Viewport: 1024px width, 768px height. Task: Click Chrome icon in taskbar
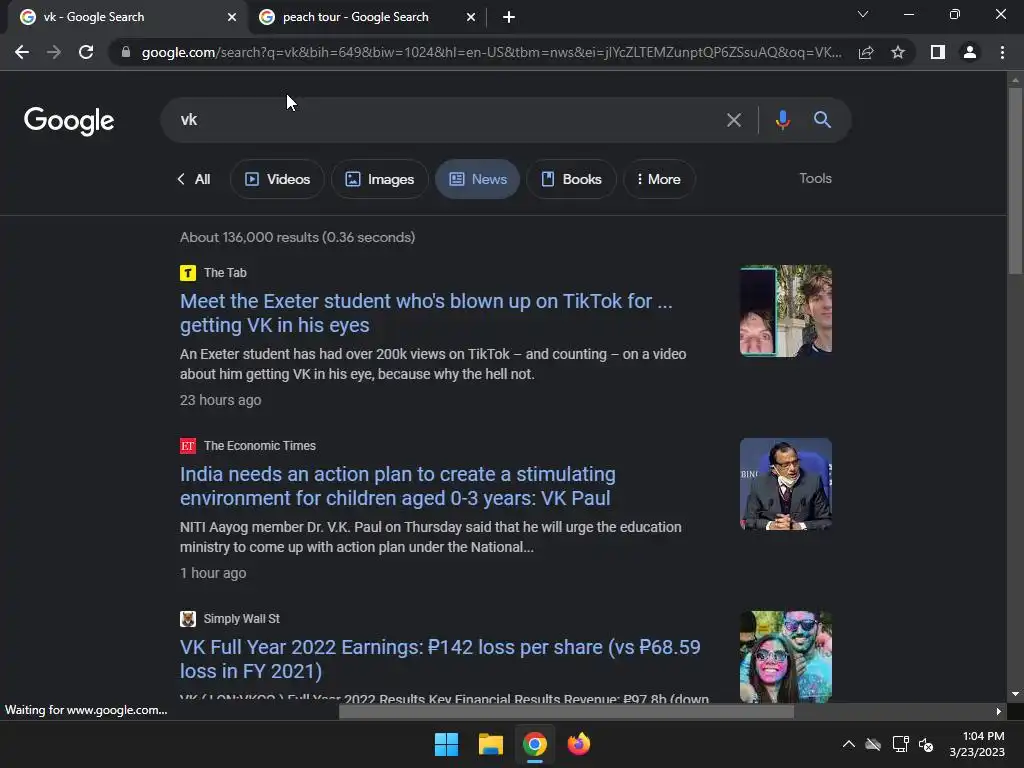[x=535, y=744]
